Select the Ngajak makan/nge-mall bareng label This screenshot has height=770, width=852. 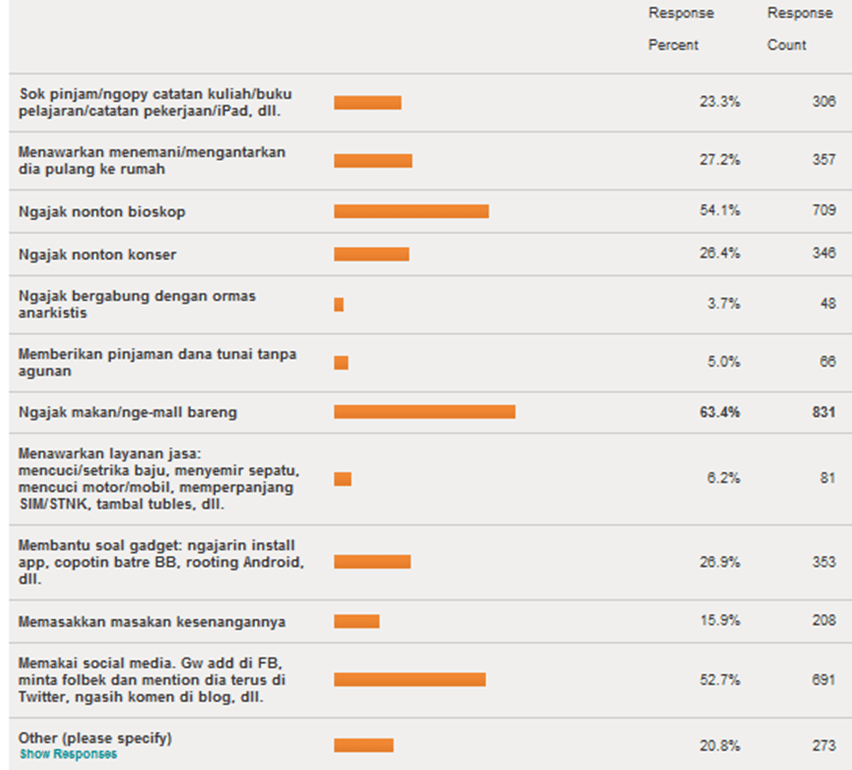(x=128, y=412)
